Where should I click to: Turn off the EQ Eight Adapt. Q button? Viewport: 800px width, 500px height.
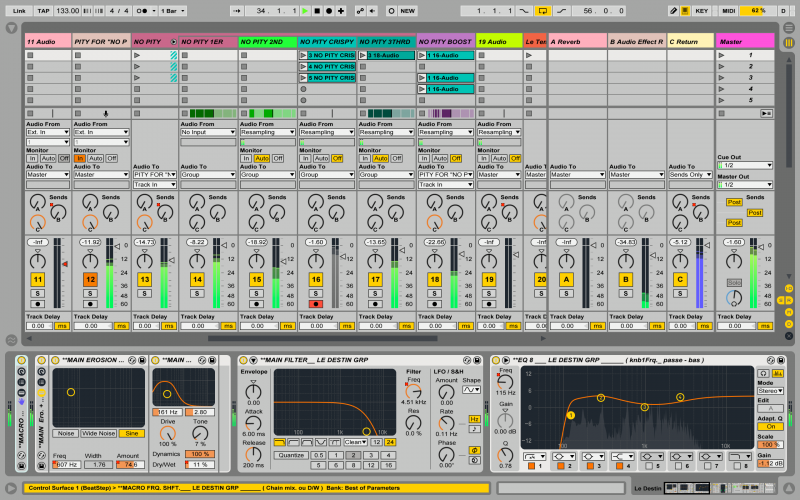coord(769,427)
